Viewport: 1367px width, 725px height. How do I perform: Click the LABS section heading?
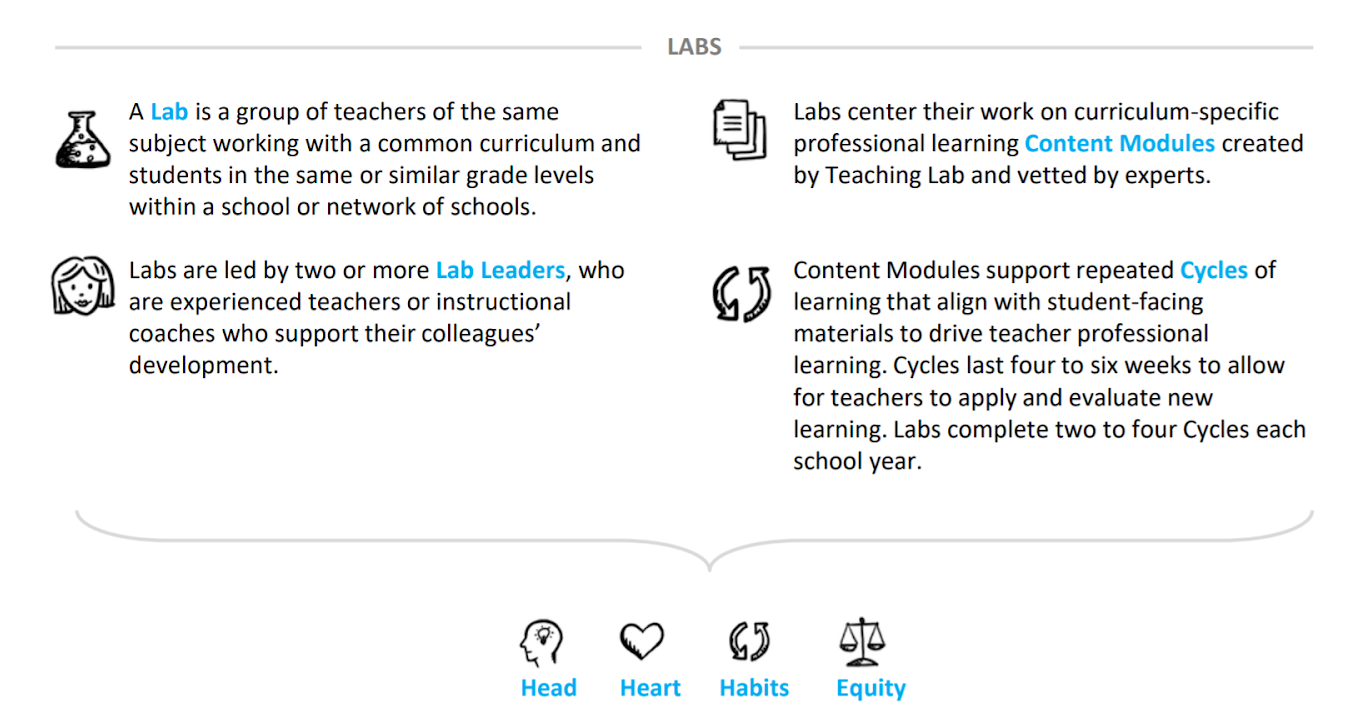[x=694, y=47]
